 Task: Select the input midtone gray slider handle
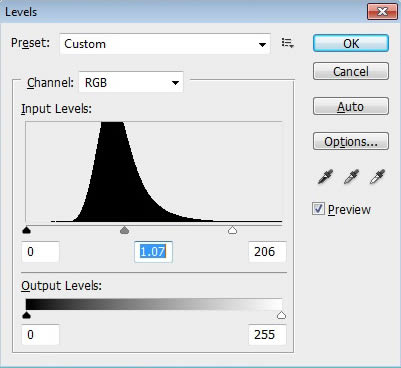click(124, 230)
